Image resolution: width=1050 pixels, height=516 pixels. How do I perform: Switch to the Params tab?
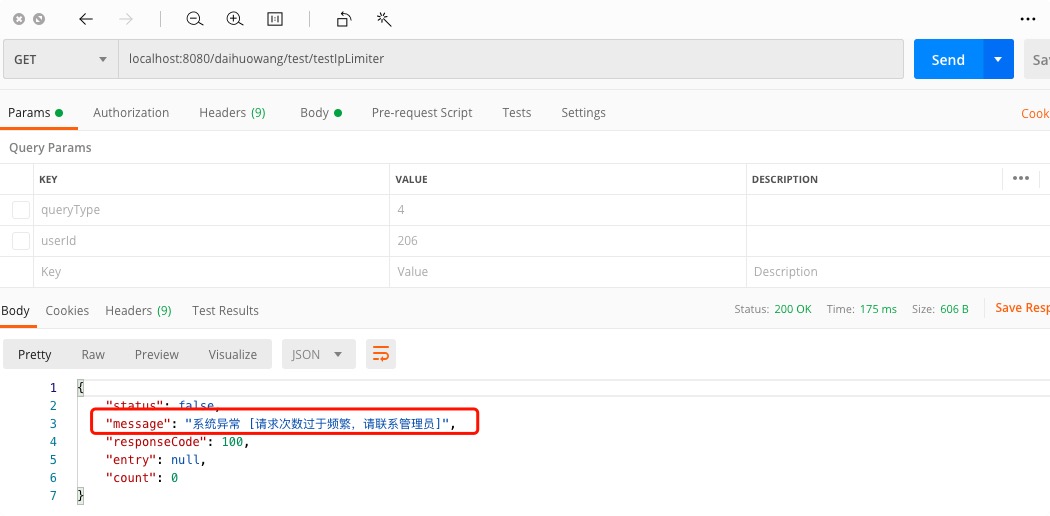coord(35,112)
